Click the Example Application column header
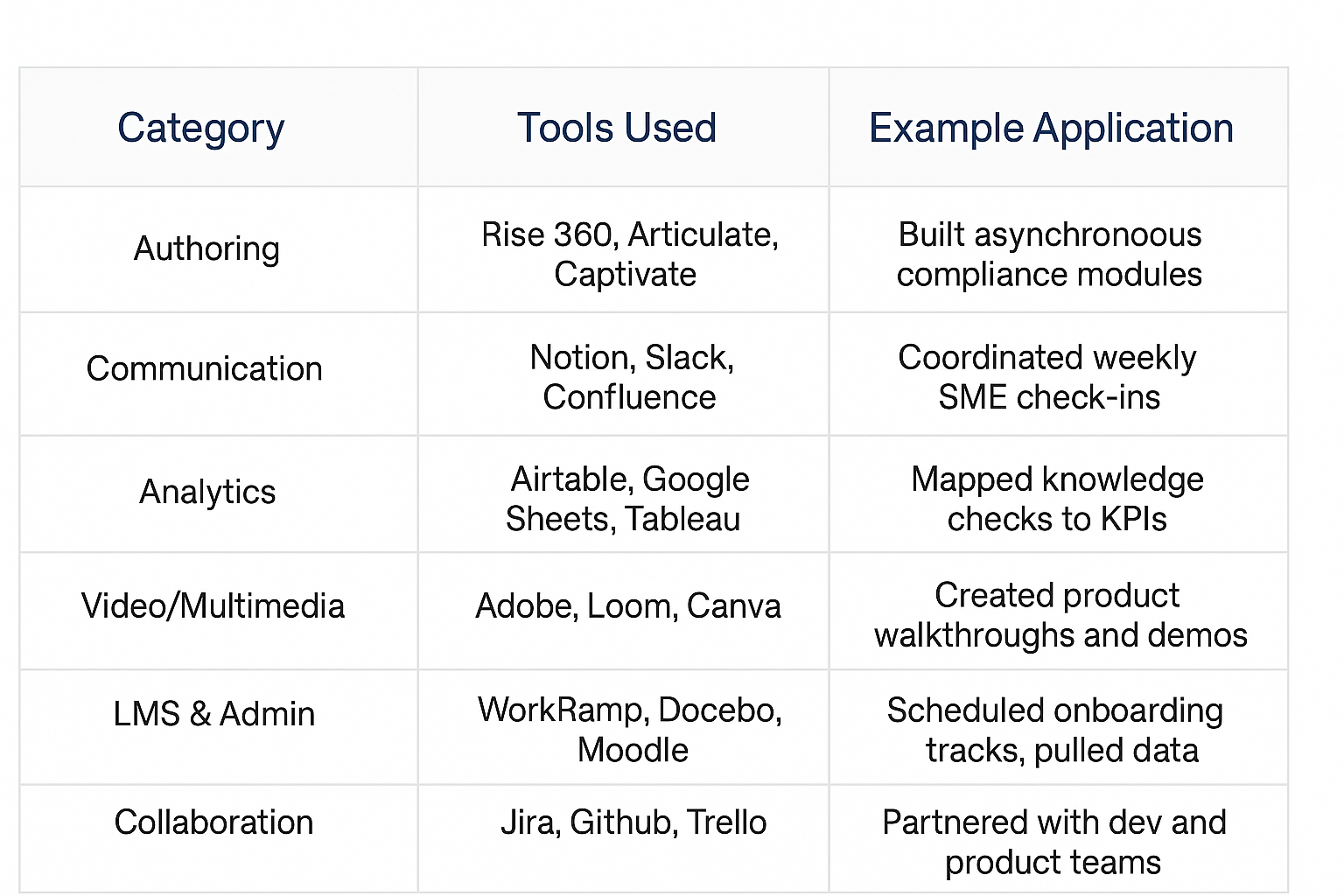Screen dimensions: 1344x896 pos(1059,127)
